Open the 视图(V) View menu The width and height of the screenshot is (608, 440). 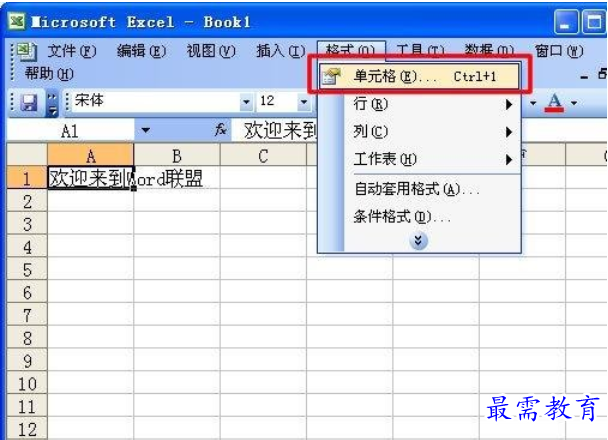tap(211, 51)
